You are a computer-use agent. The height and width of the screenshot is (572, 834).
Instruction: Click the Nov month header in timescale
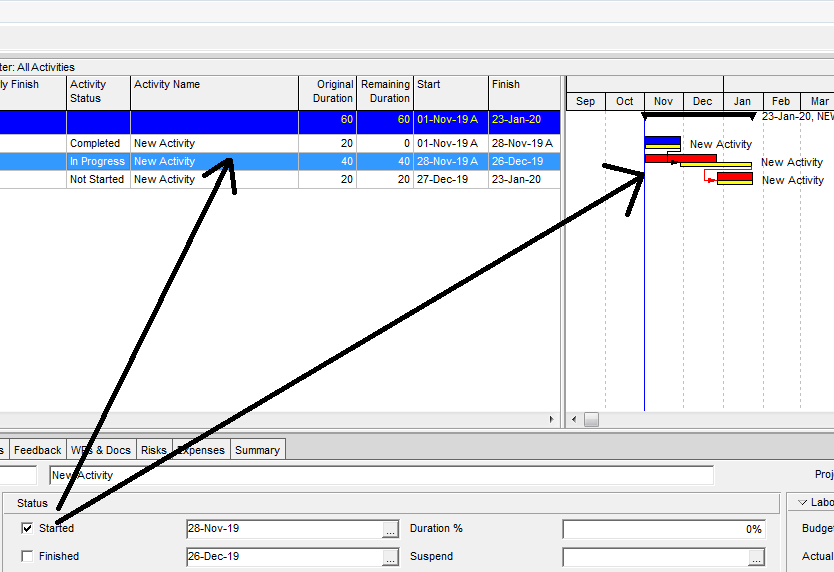(x=663, y=101)
